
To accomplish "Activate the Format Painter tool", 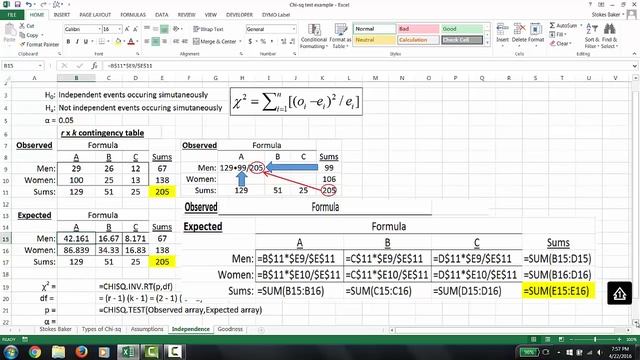I will [x=39, y=44].
